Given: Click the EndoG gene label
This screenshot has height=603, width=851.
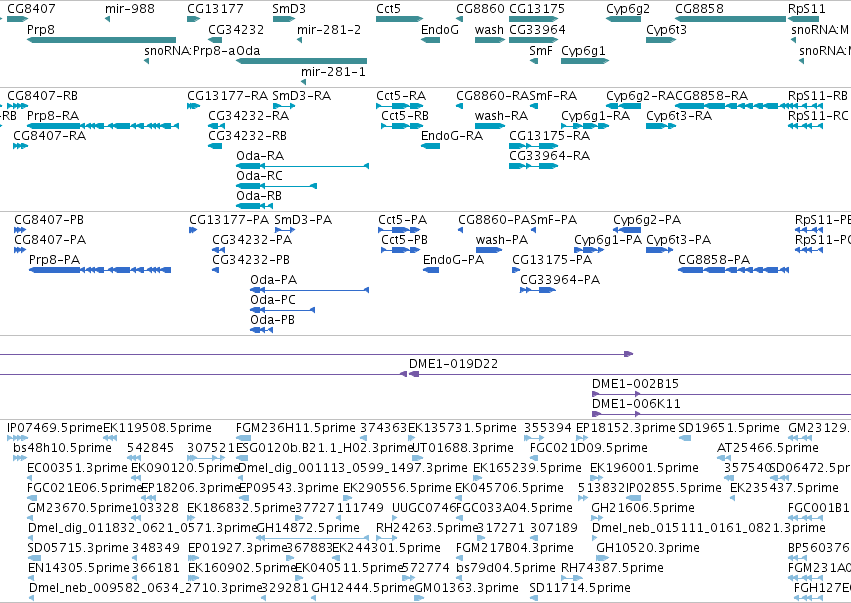Looking at the screenshot, I should pyautogui.click(x=440, y=29).
